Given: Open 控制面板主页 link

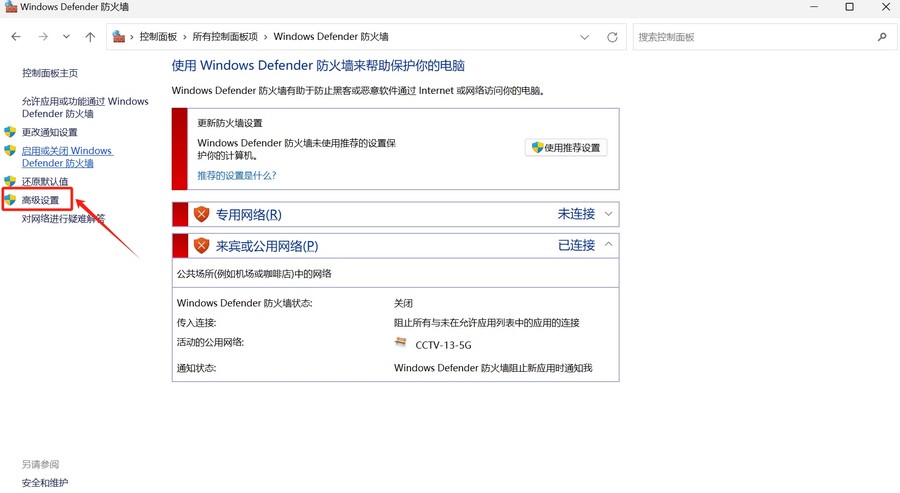Looking at the screenshot, I should click(x=50, y=73).
